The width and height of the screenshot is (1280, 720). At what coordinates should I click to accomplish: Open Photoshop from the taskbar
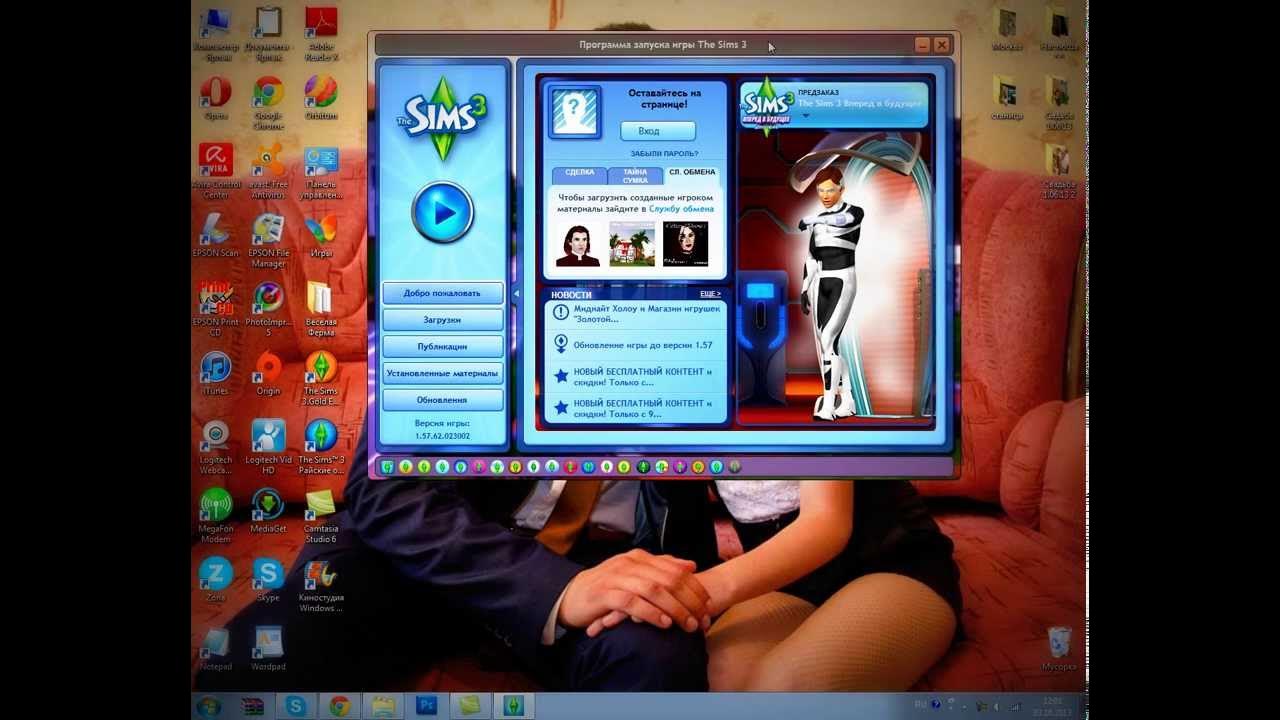point(427,706)
